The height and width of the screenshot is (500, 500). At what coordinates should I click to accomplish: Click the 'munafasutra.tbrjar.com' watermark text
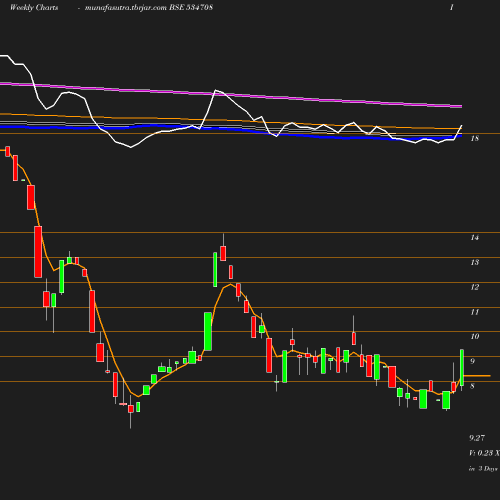[126, 7]
